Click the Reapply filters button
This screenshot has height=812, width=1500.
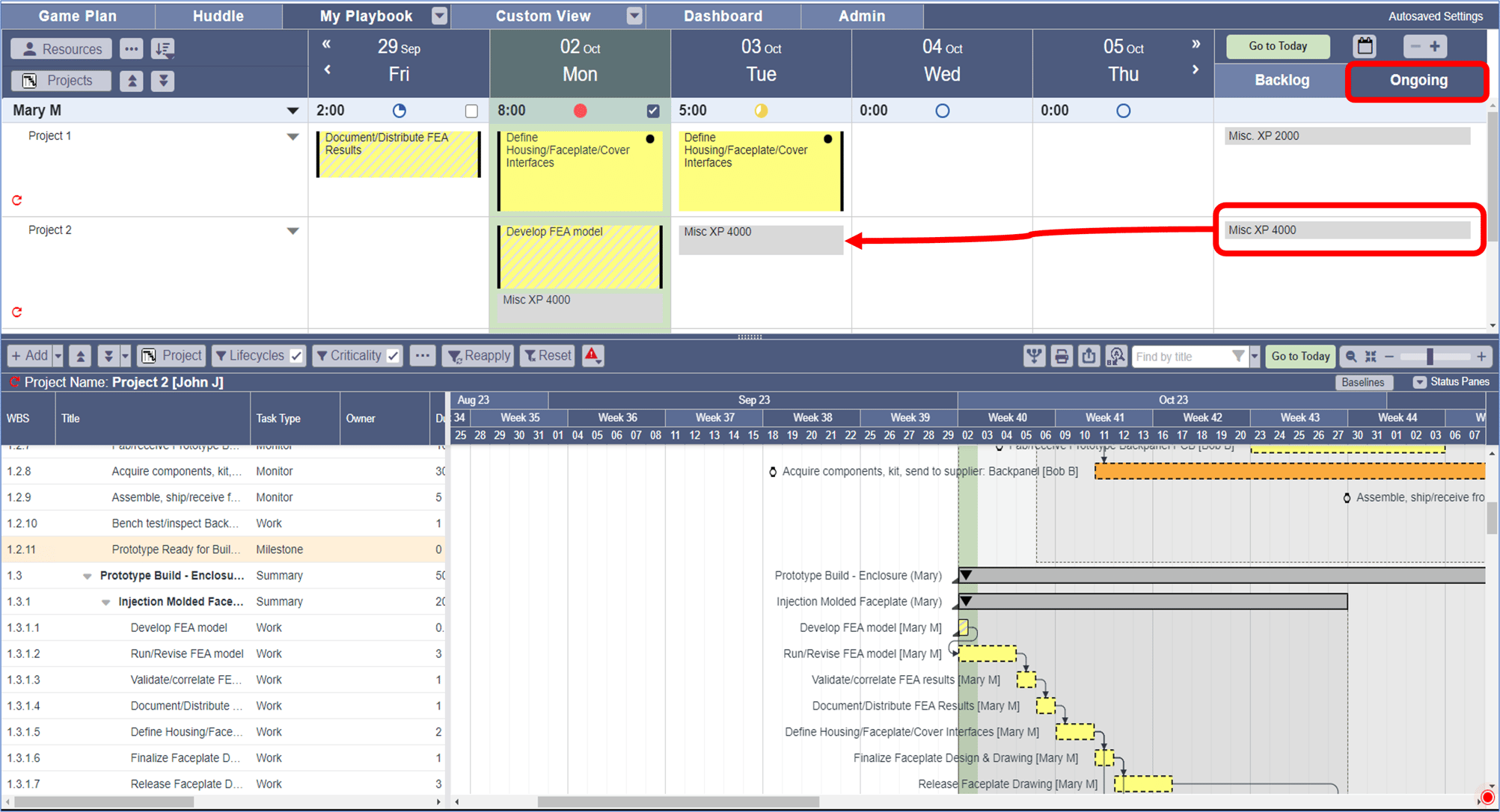(x=479, y=356)
